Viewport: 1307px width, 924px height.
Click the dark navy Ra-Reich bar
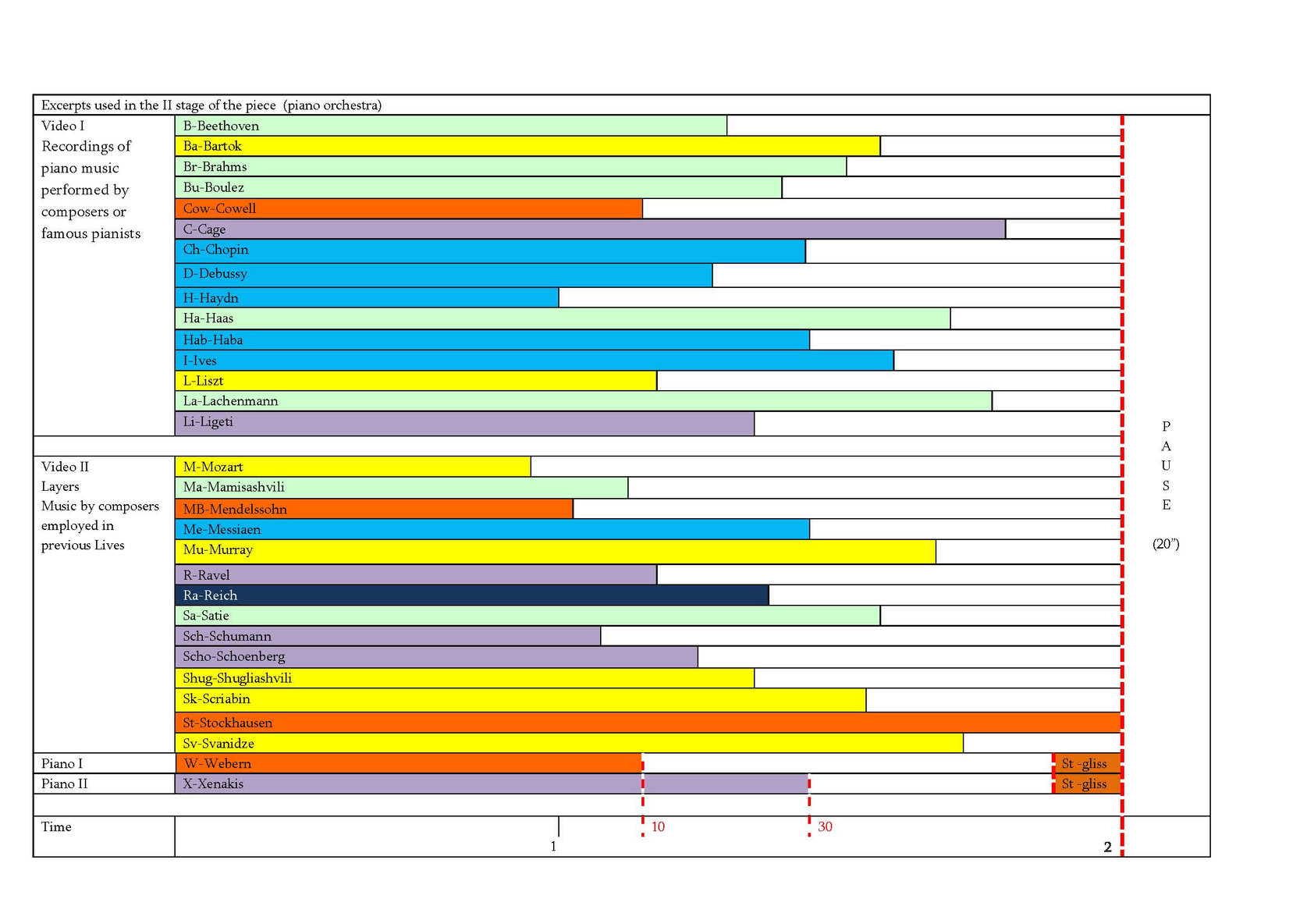(471, 595)
